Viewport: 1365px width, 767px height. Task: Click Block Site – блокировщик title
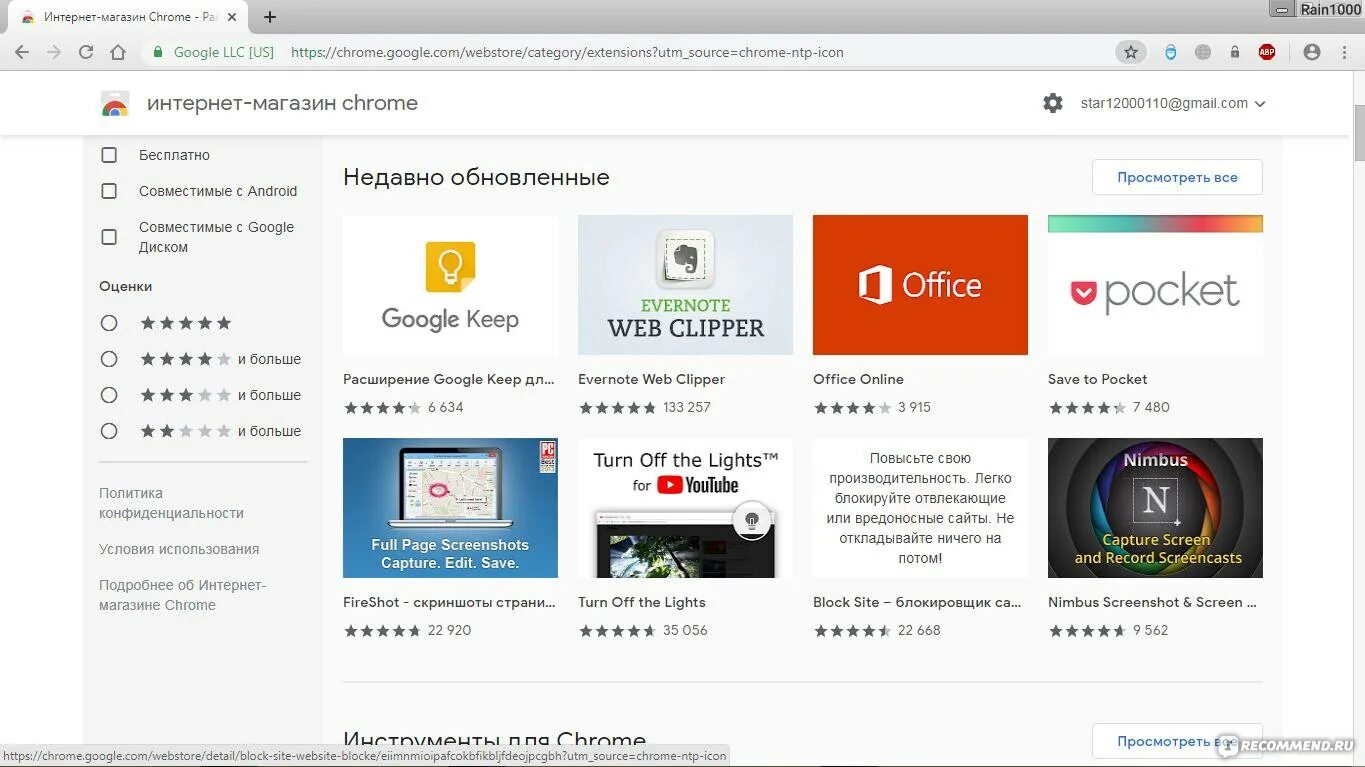(917, 602)
